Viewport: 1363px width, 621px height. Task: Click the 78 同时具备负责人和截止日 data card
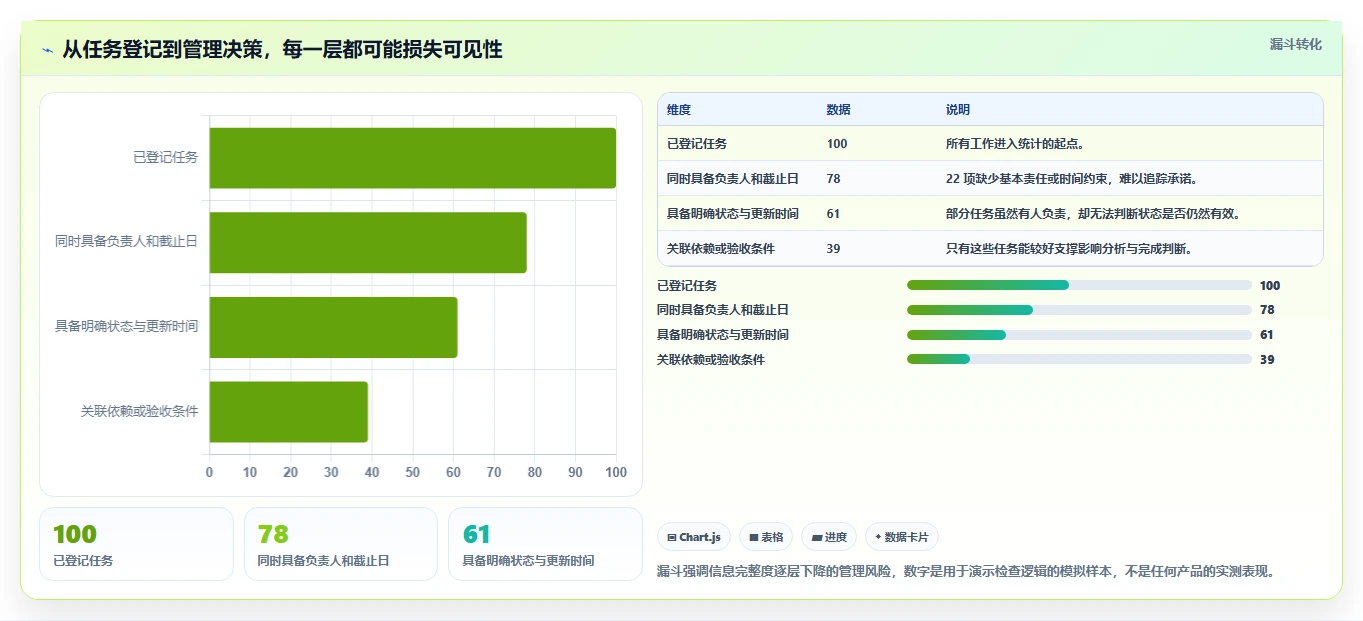coord(341,544)
